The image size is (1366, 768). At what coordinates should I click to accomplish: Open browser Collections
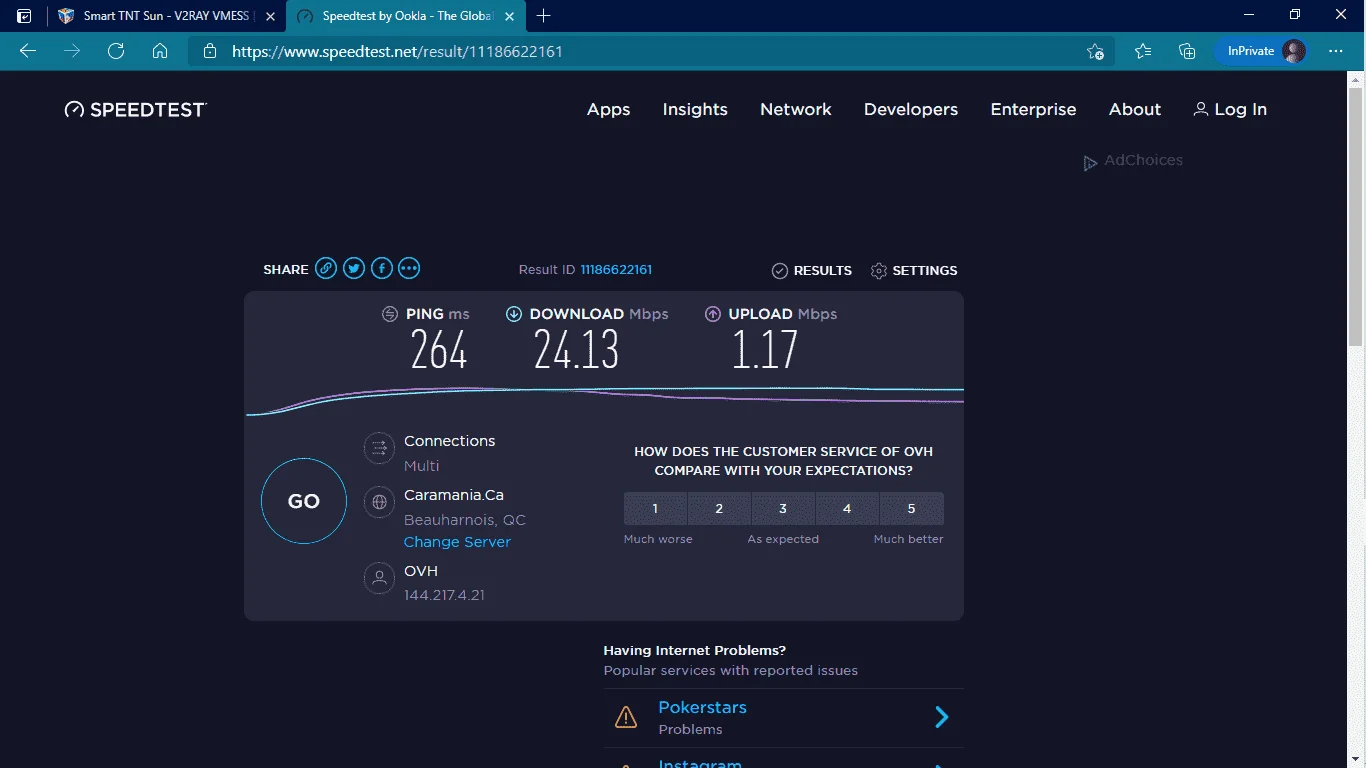click(x=1187, y=51)
